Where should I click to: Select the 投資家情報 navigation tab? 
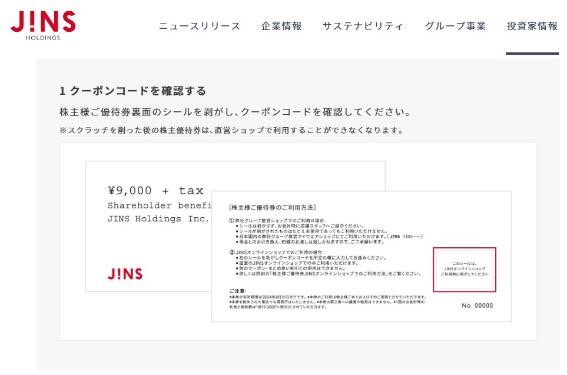[x=532, y=26]
